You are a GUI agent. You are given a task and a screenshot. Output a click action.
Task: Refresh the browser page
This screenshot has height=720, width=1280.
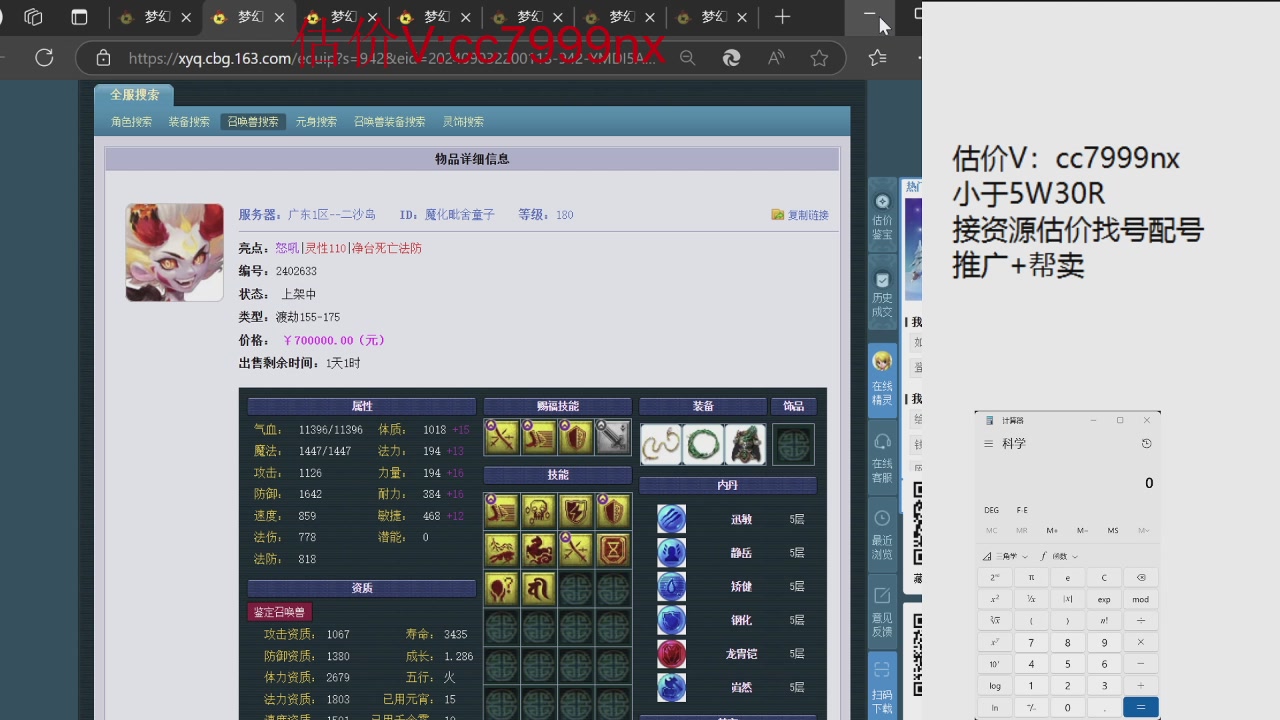pyautogui.click(x=44, y=58)
